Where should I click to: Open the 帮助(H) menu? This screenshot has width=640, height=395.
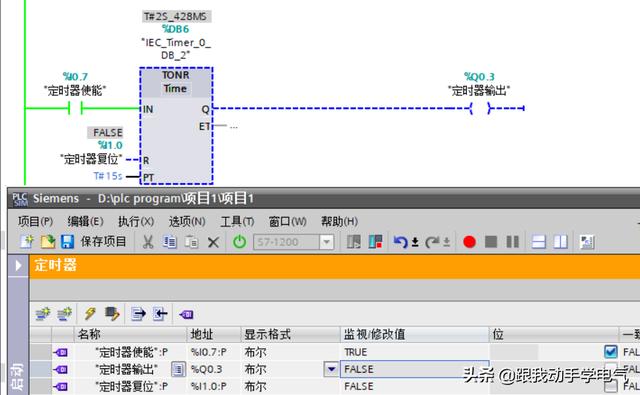click(339, 222)
